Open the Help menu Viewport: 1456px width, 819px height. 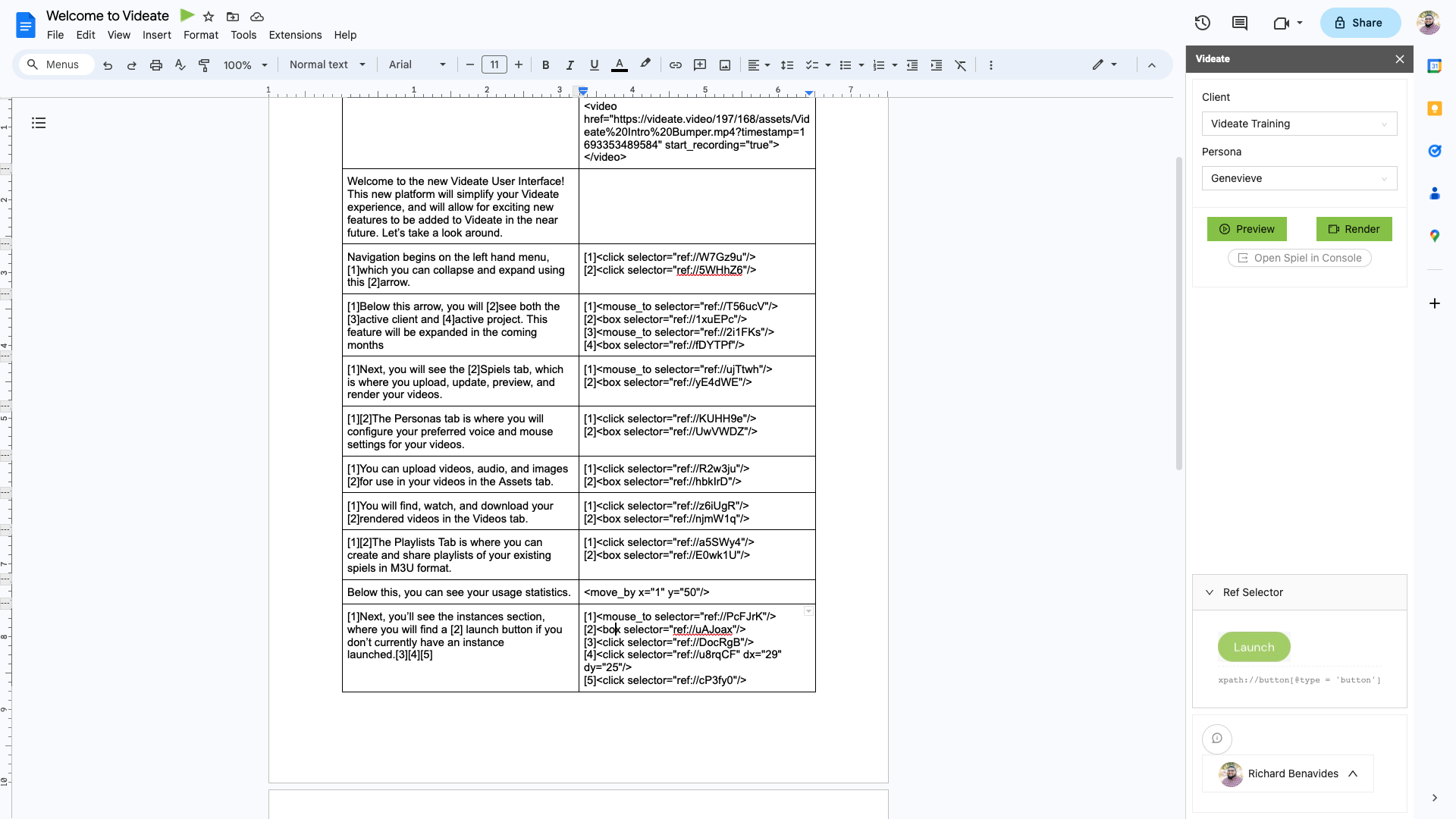click(x=345, y=35)
